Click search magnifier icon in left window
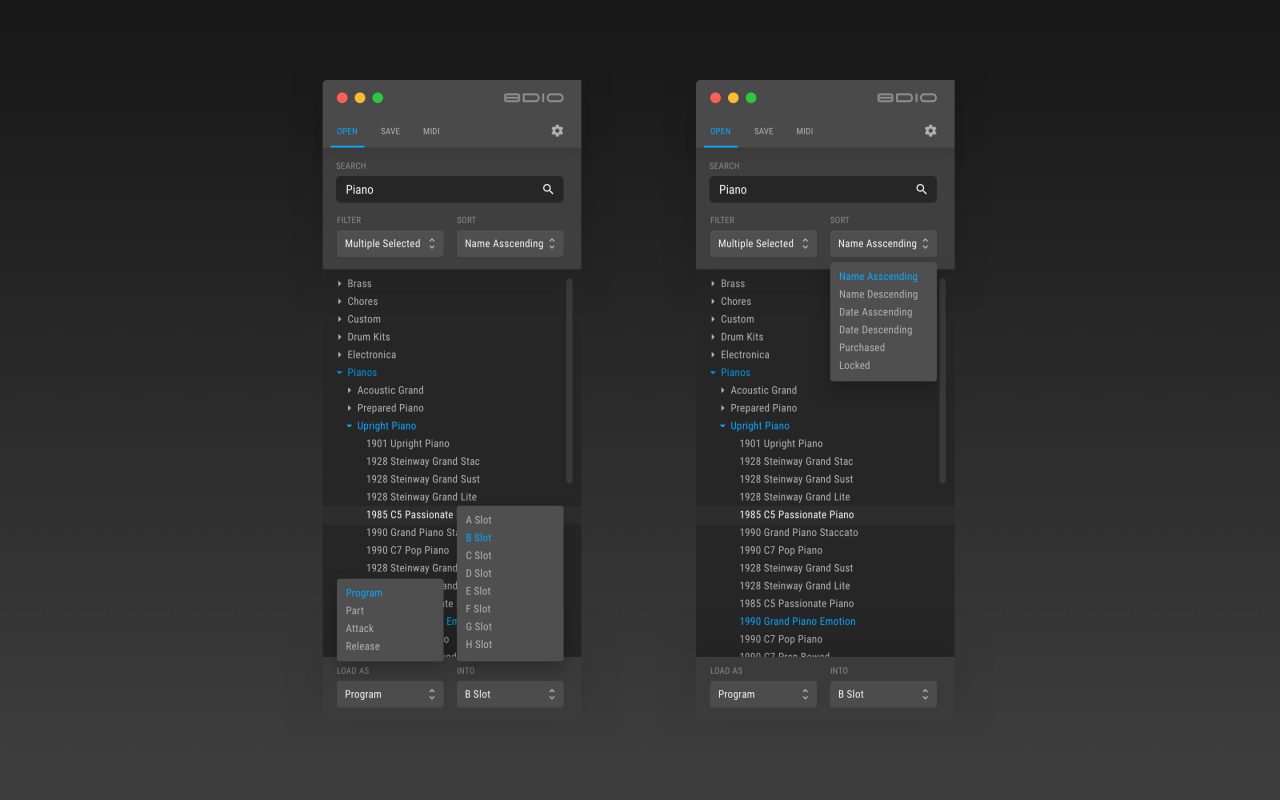Screen dimensions: 1280x800 pyautogui.click(x=548, y=189)
